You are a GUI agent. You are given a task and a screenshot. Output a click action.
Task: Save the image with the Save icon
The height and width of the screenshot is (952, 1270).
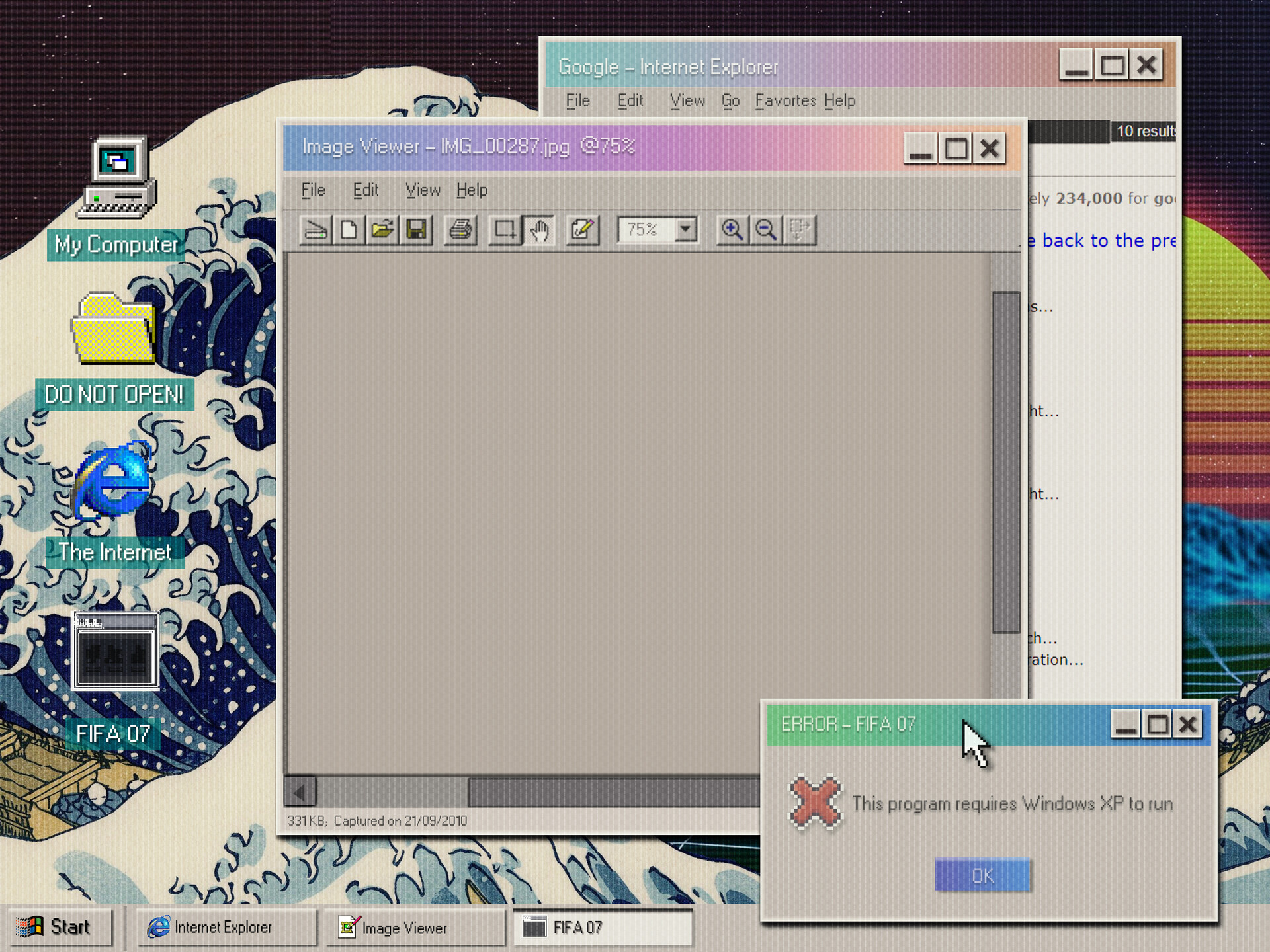point(417,230)
